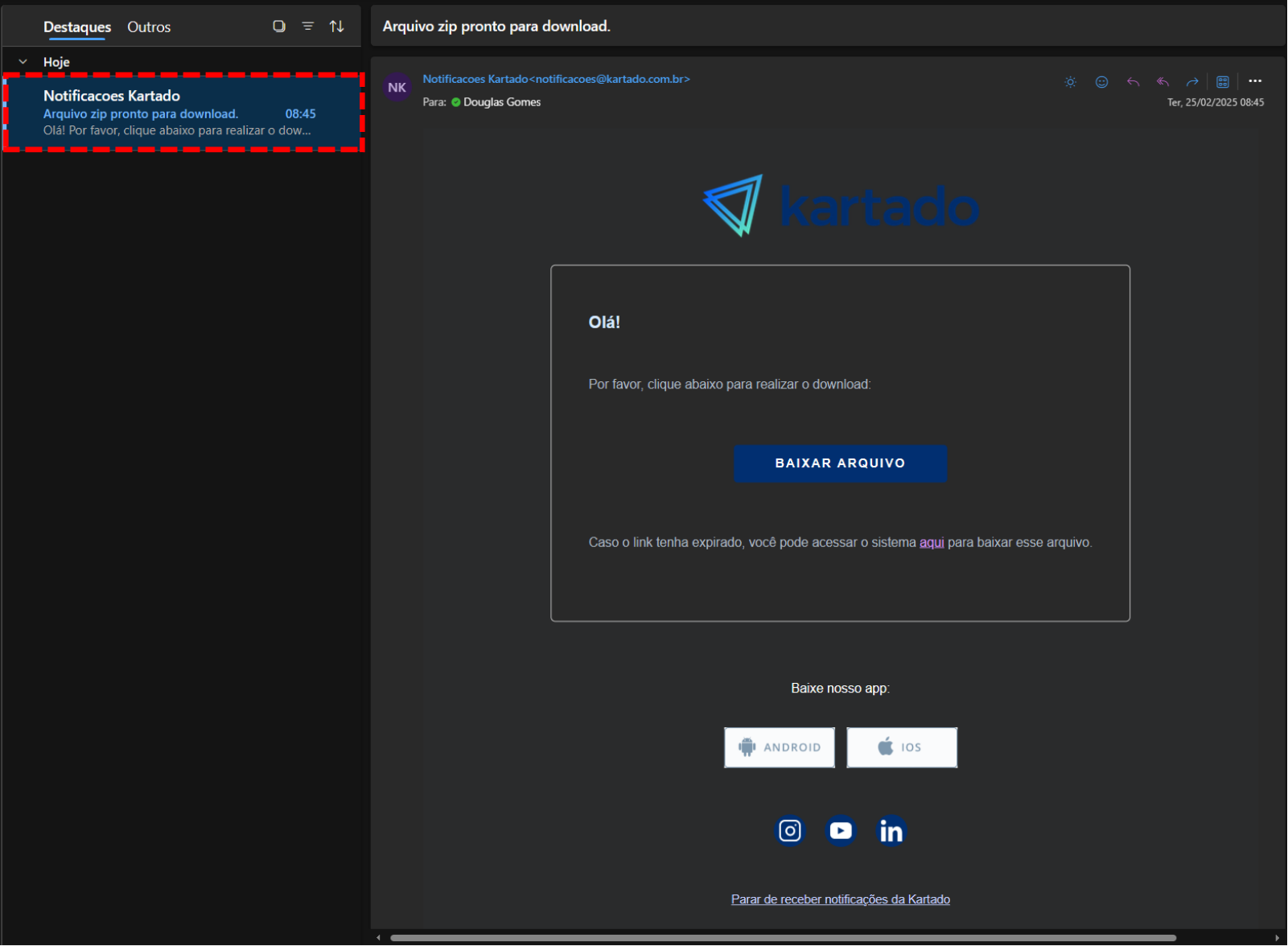Image resolution: width=1288 pixels, height=946 pixels.
Task: Click the 'aqui' link to access the system
Action: (931, 543)
